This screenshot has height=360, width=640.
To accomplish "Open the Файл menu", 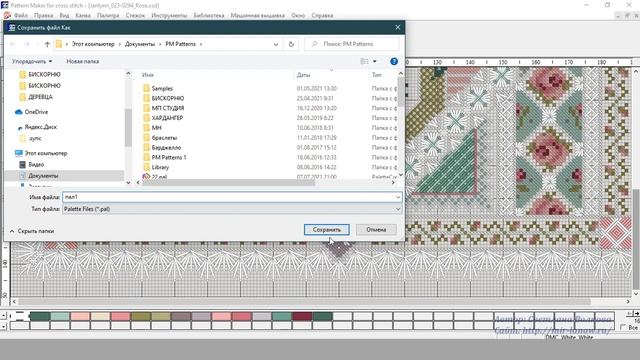I will coord(20,16).
